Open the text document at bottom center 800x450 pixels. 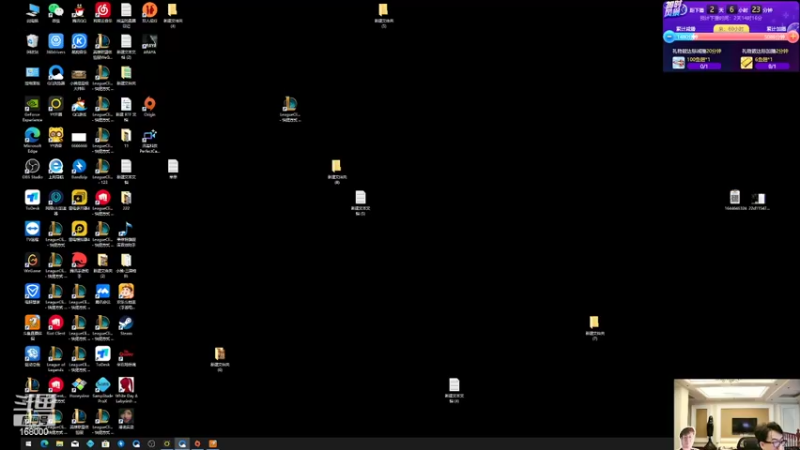(x=454, y=390)
